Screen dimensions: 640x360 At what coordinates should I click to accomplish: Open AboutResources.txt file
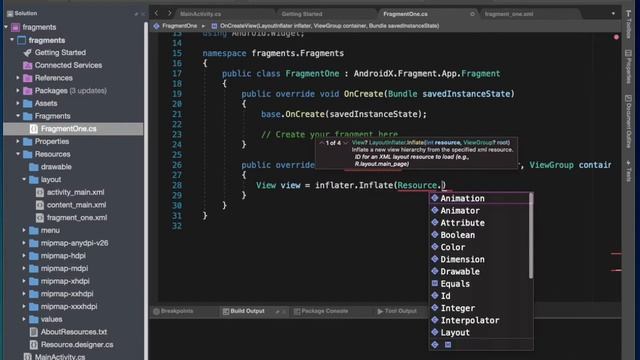point(73,332)
